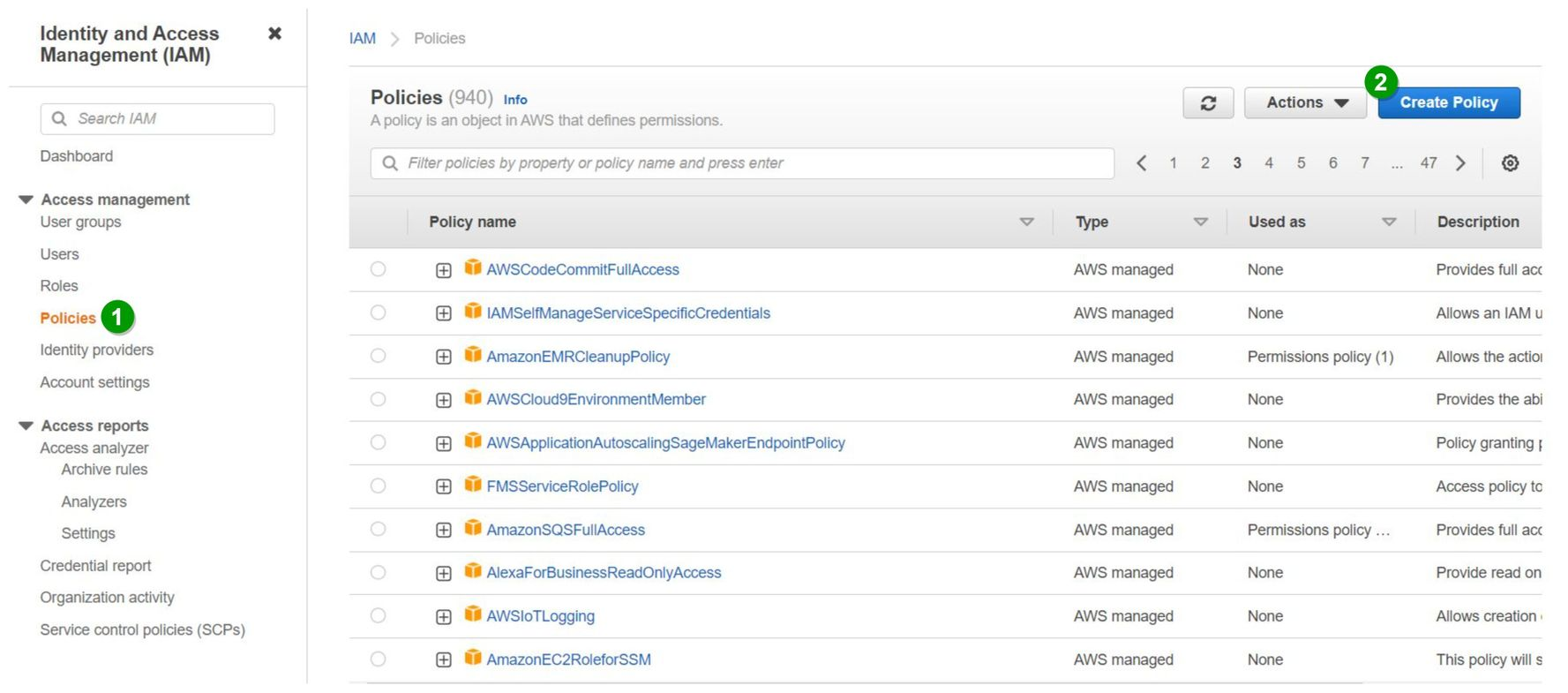
Task: Navigate to Users in the sidebar
Action: [59, 254]
